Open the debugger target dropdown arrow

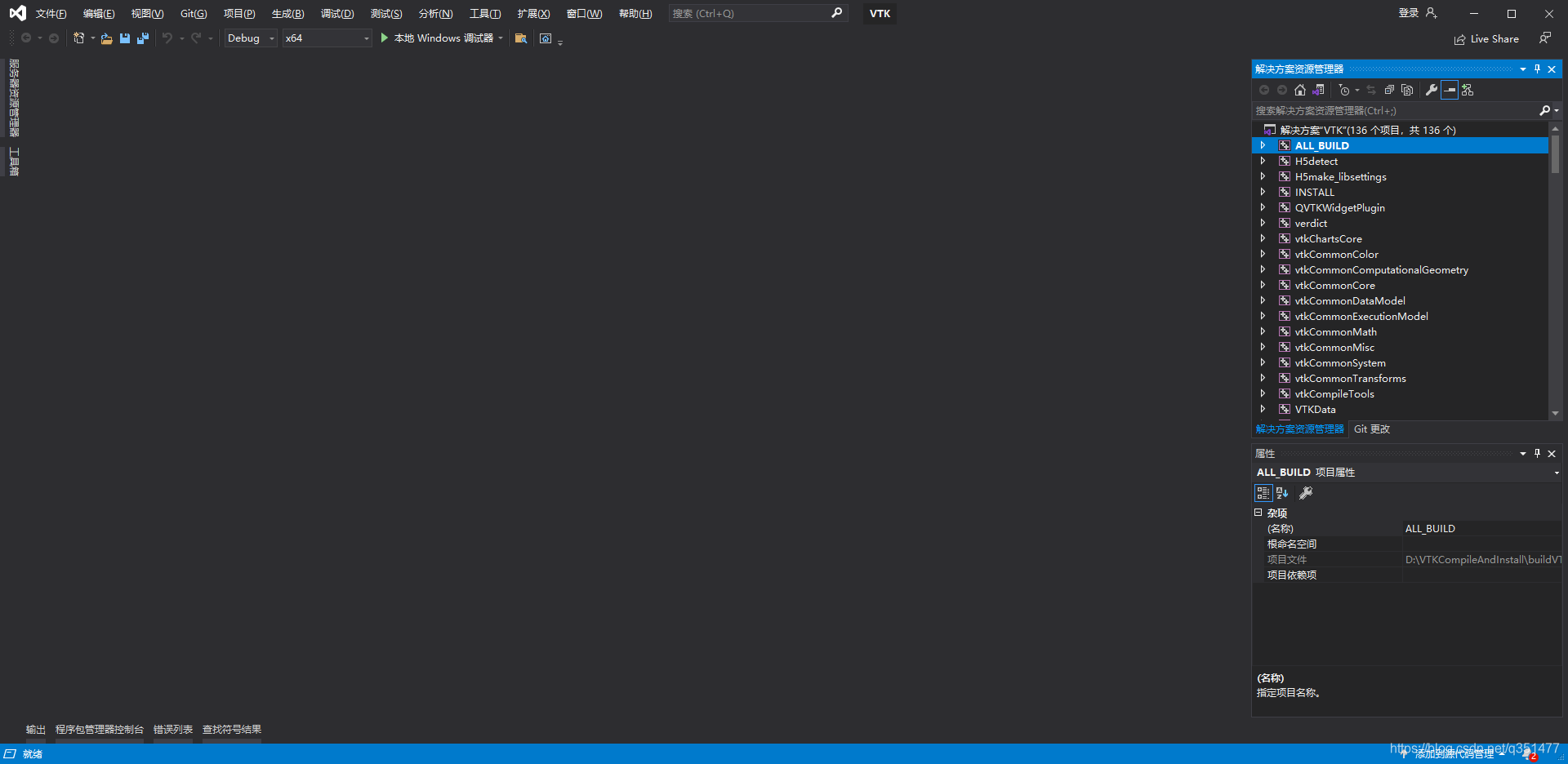tap(501, 38)
